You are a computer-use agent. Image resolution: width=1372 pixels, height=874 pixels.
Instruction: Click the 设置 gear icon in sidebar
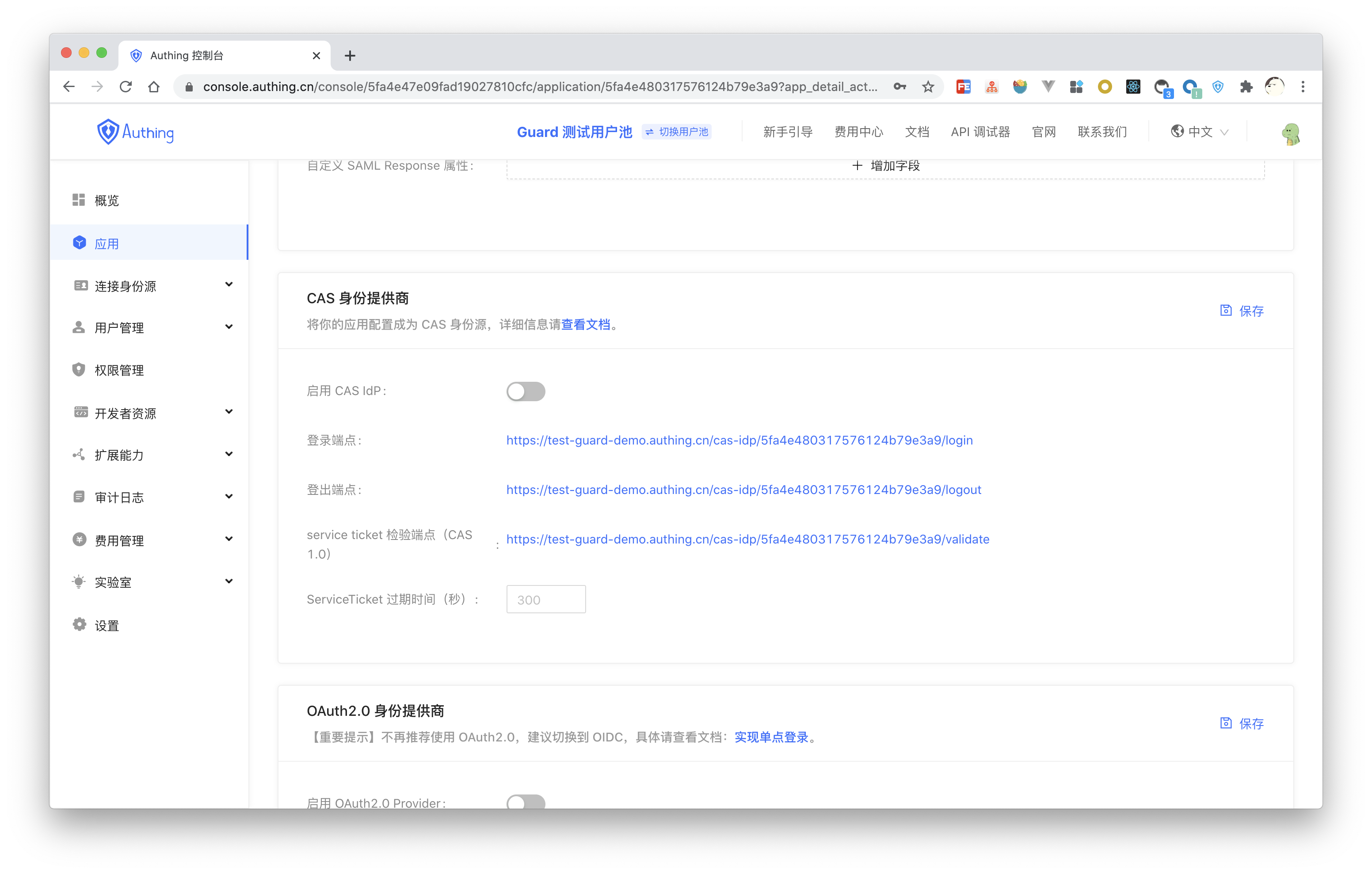[x=79, y=624]
